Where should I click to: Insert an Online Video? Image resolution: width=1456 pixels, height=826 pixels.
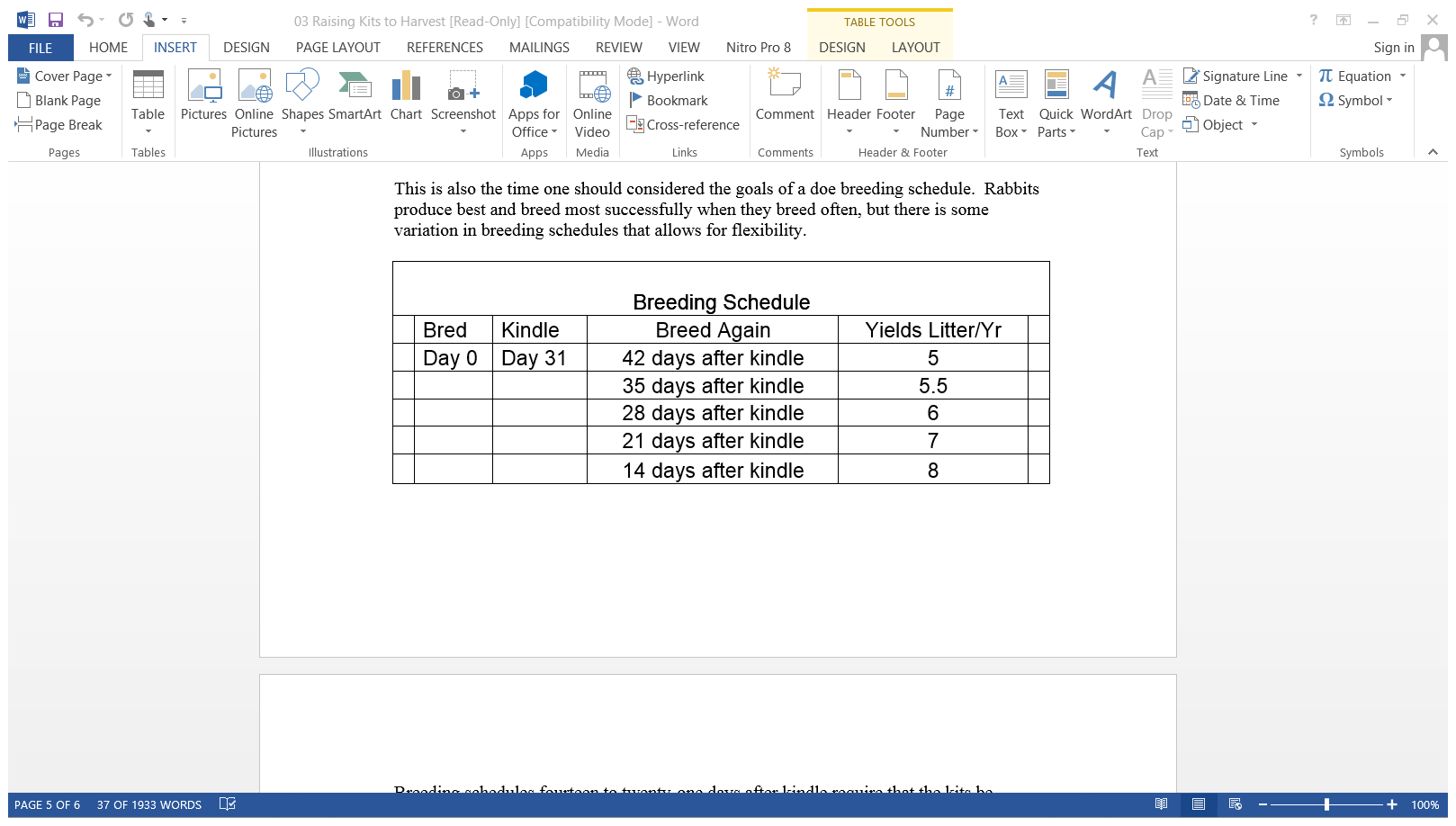(x=592, y=103)
